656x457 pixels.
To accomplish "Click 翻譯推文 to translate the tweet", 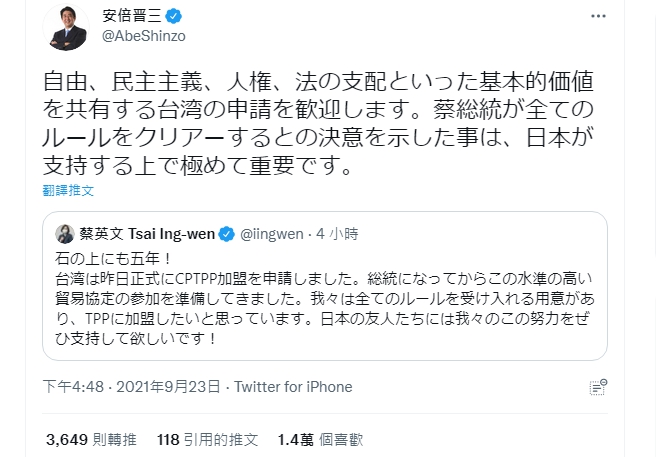I will 68,190.
